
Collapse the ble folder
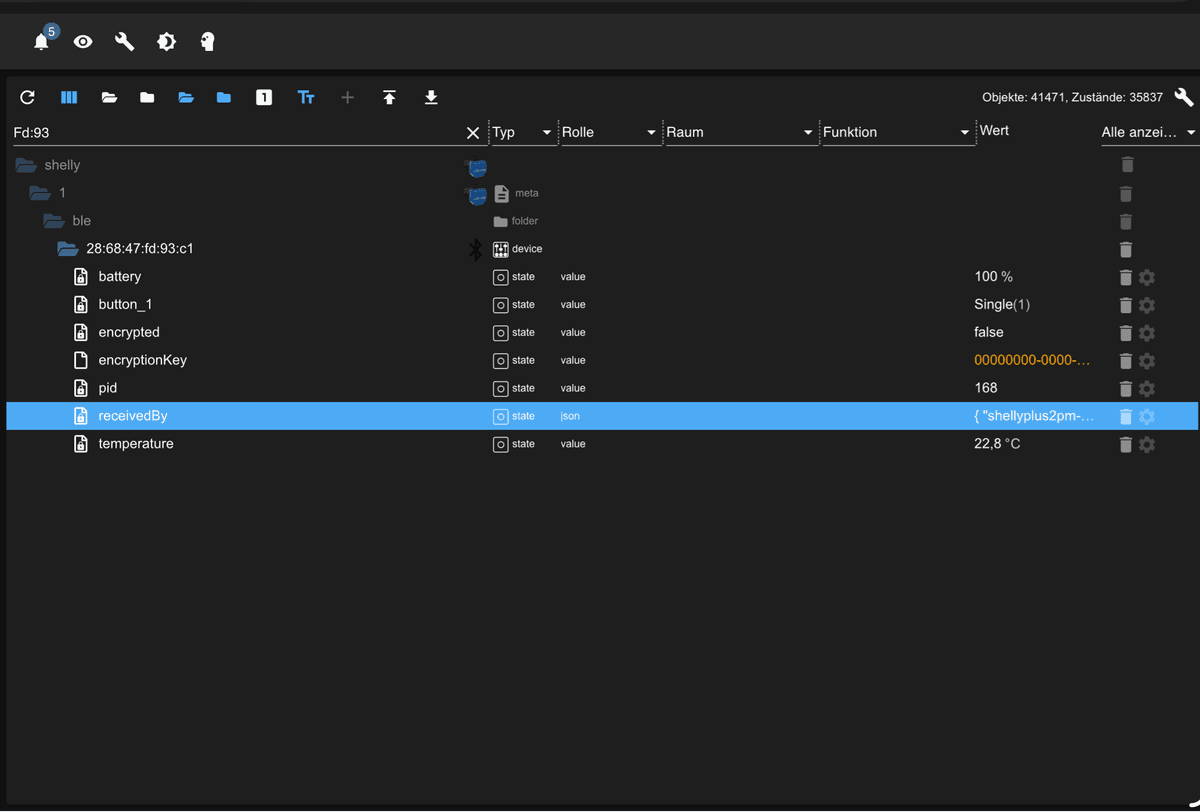point(54,221)
